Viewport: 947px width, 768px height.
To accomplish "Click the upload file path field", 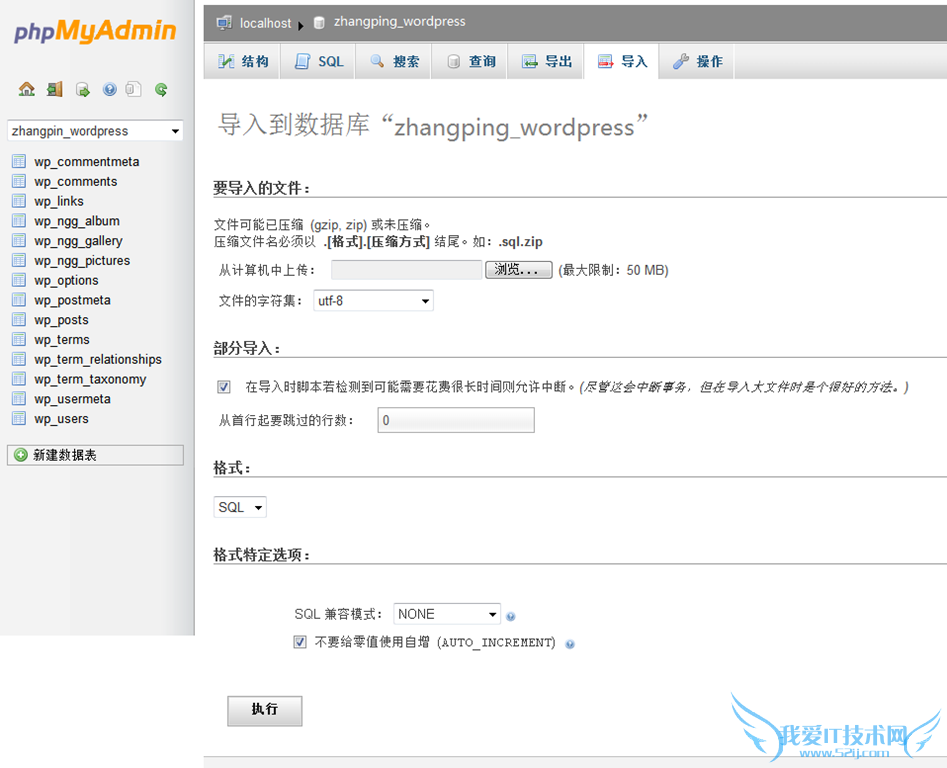I will click(406, 270).
